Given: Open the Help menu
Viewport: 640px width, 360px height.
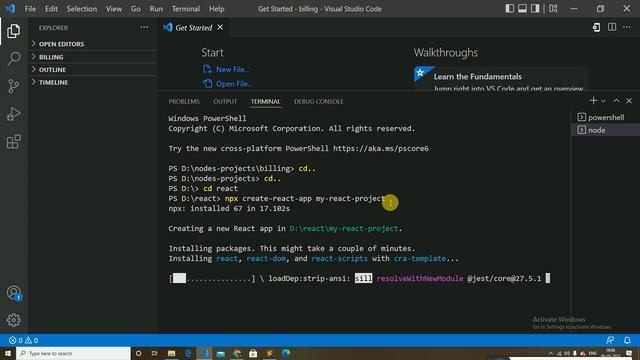Looking at the screenshot, I should (216, 9).
